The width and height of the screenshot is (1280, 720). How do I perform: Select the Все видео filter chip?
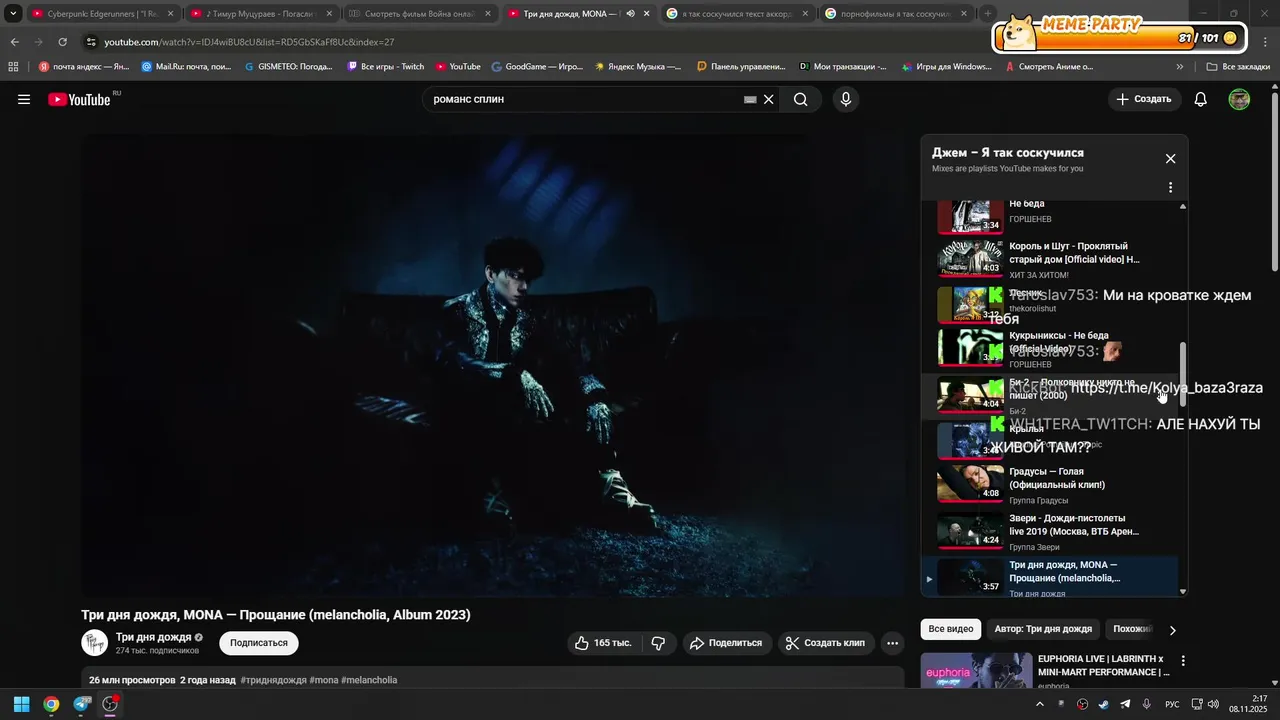click(x=950, y=629)
